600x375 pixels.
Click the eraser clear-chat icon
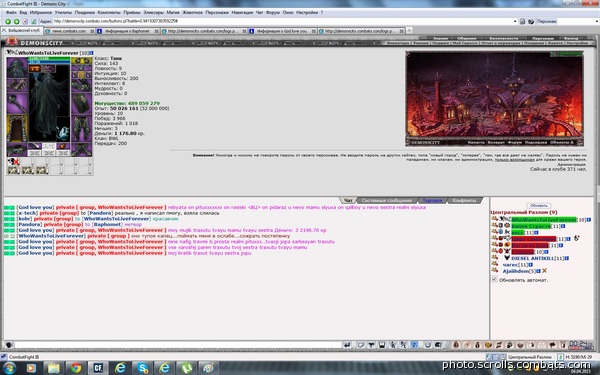pos(360,345)
